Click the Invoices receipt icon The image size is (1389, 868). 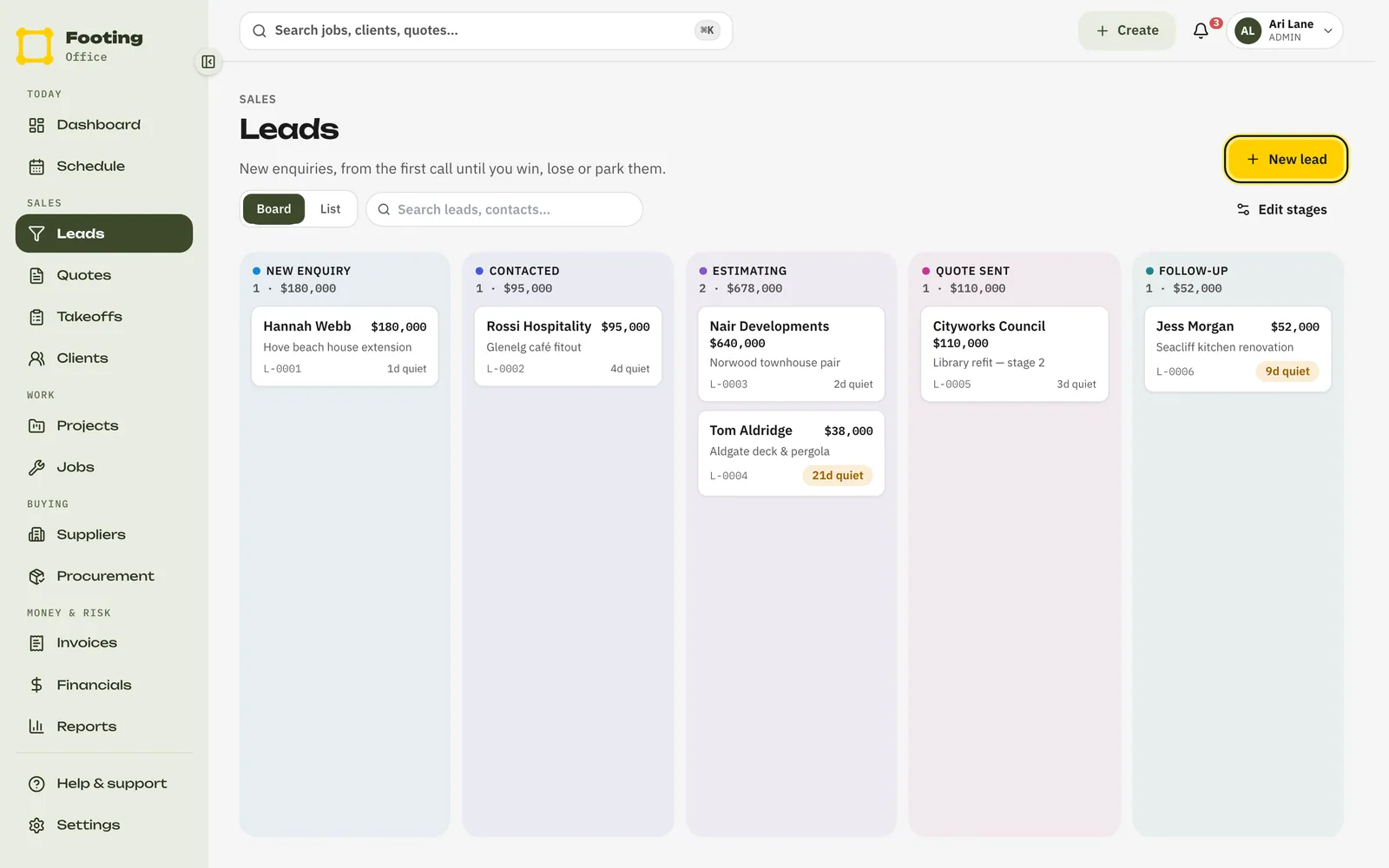point(36,643)
